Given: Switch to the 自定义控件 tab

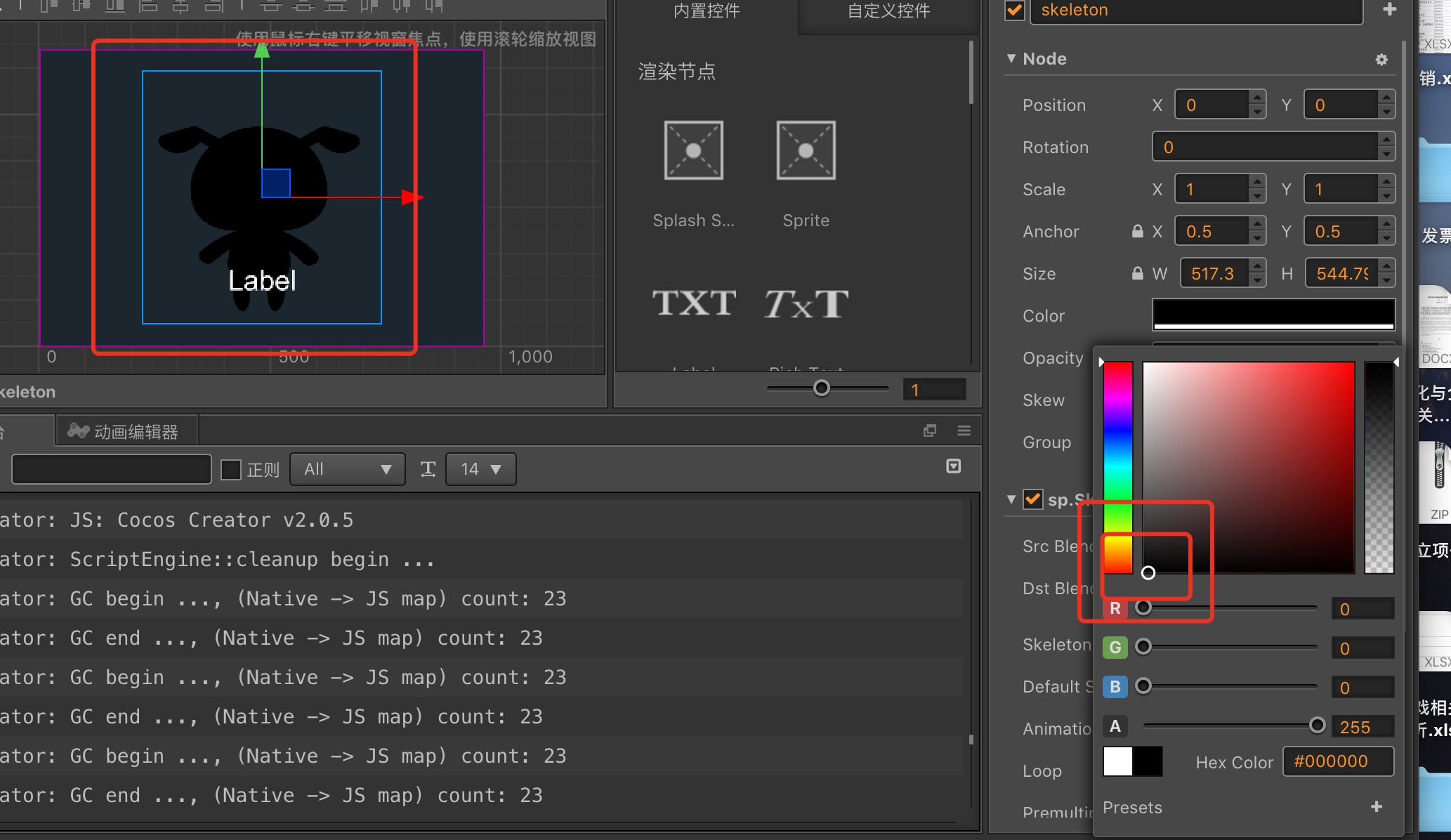Looking at the screenshot, I should click(888, 11).
